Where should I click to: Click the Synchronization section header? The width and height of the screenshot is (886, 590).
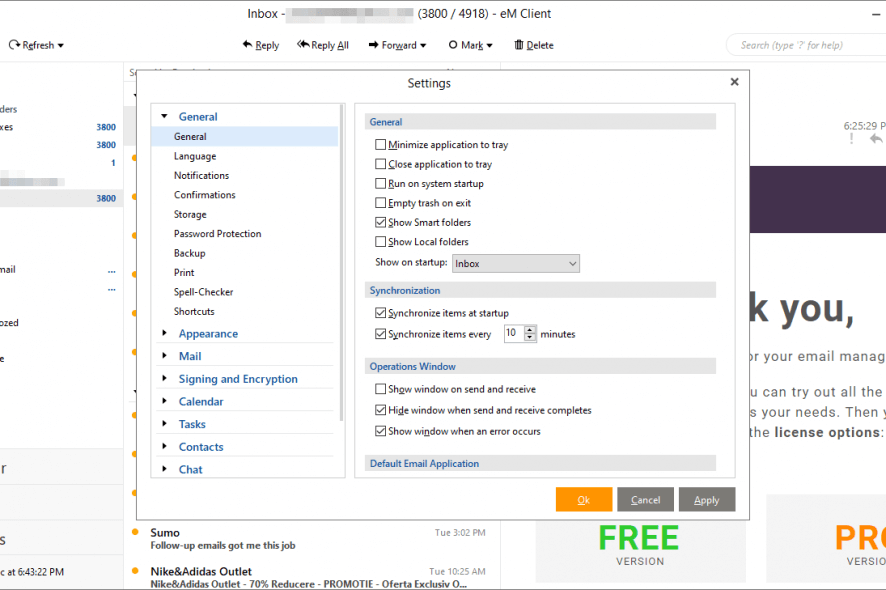[x=540, y=290]
